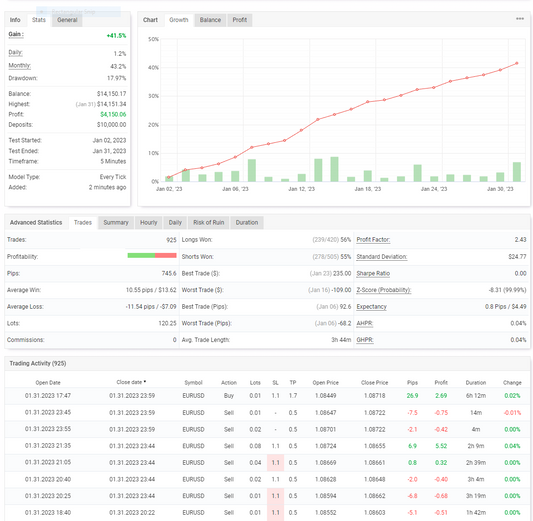
Task: Click the Advanced Statistics heading
Action: (36, 223)
